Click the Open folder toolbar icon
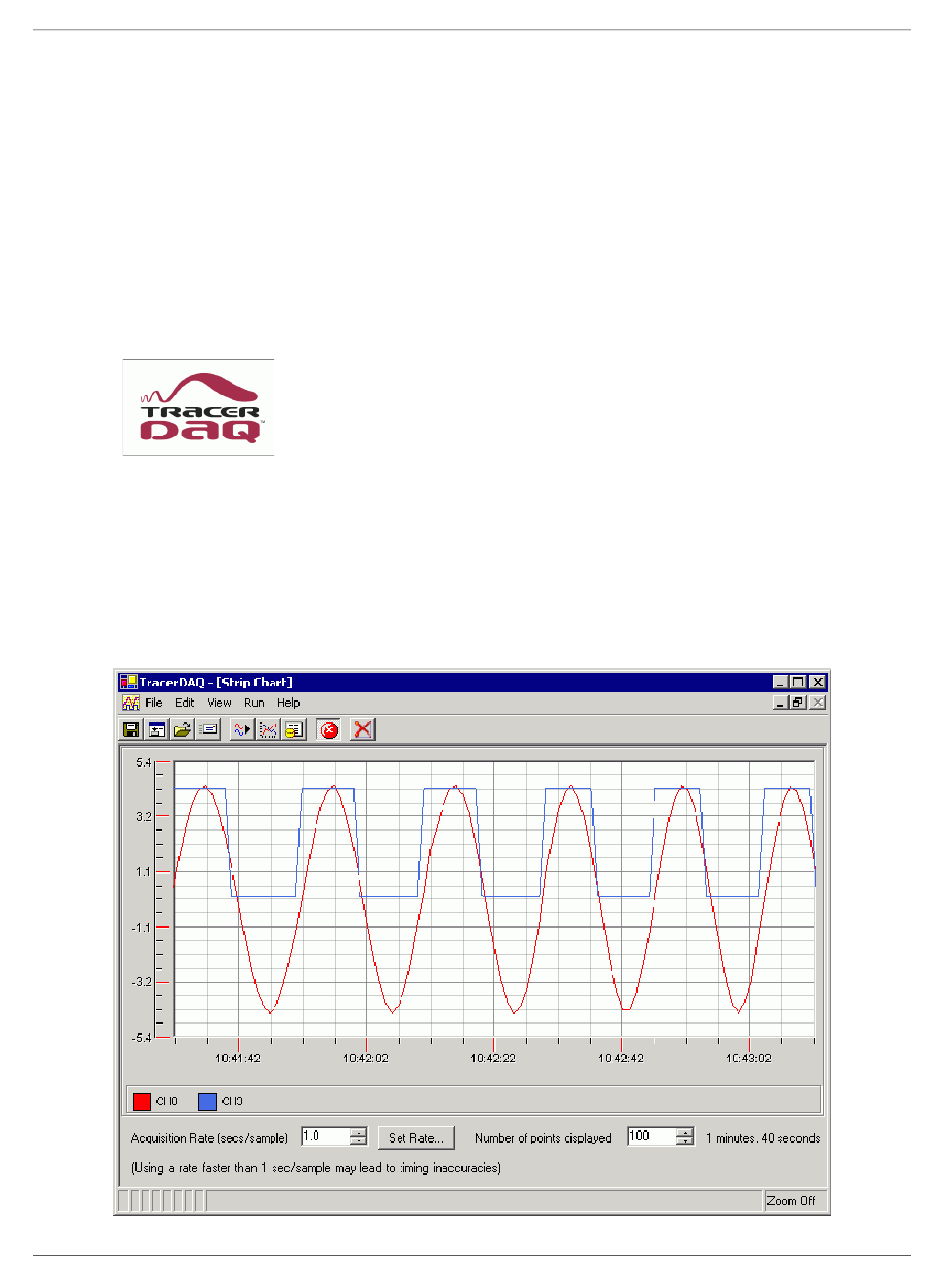This screenshot has width=928, height=1288. pos(183,729)
